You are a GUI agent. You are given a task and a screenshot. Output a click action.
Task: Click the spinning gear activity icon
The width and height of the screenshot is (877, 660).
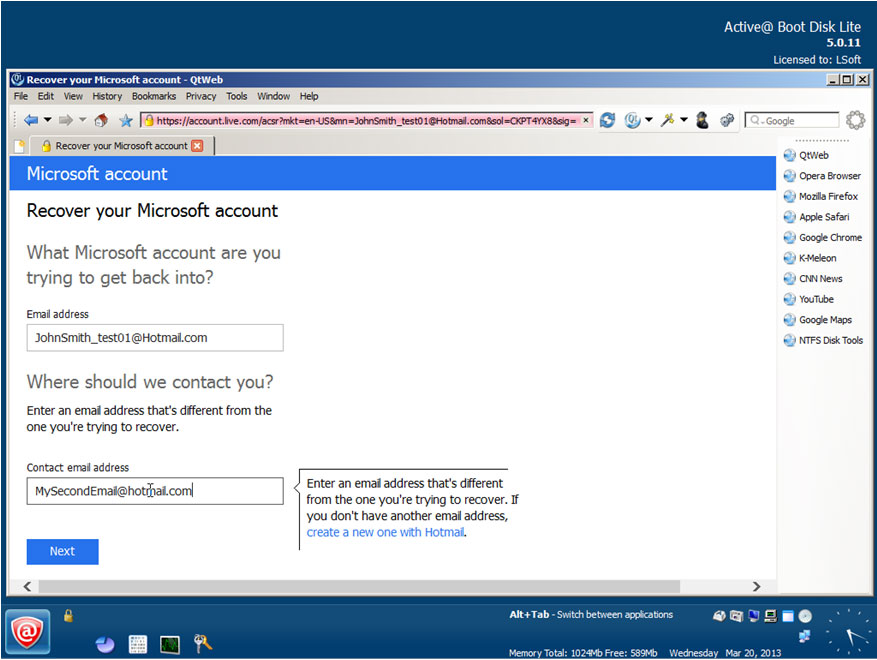(855, 120)
